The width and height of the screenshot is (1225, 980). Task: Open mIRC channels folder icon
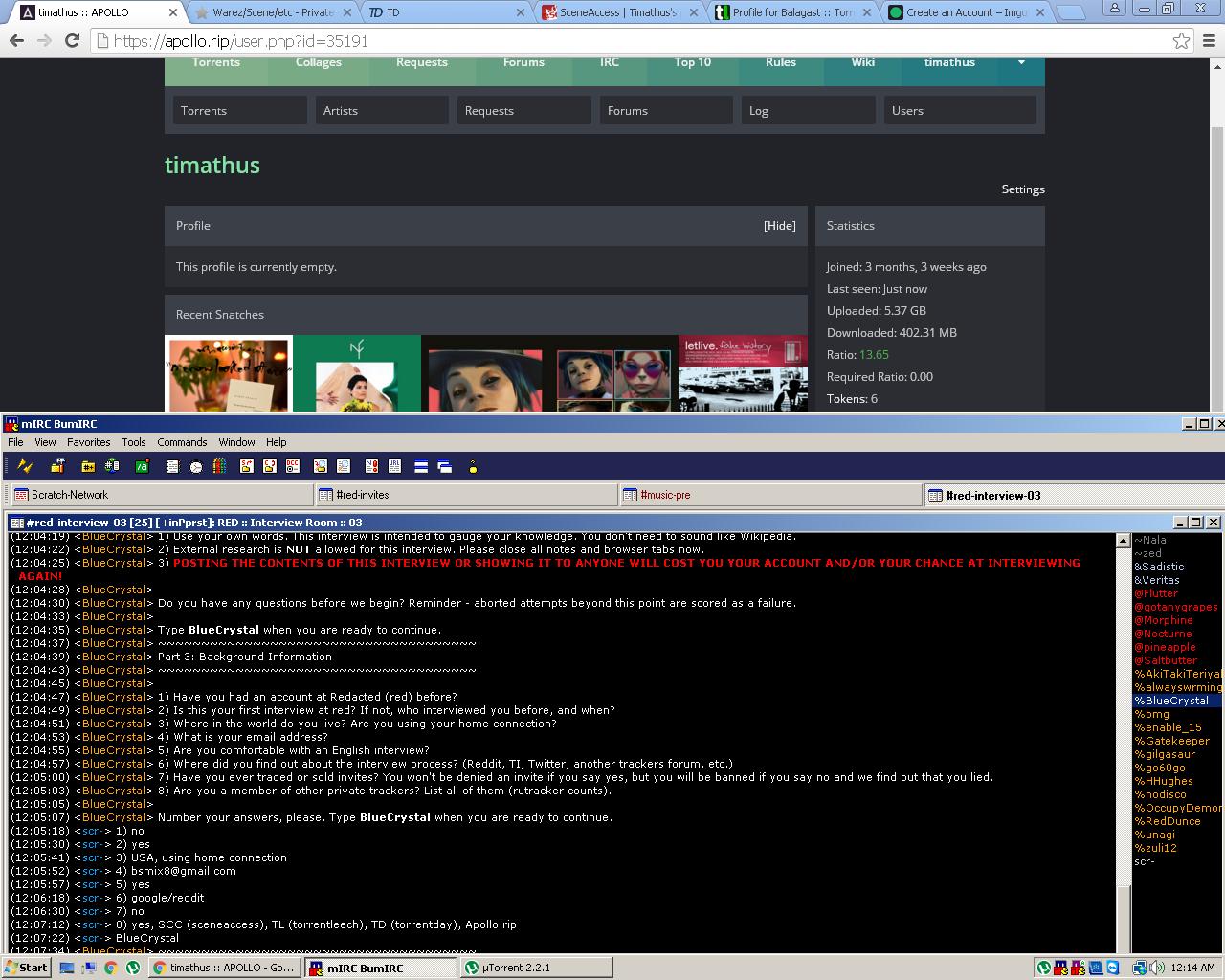click(x=88, y=466)
